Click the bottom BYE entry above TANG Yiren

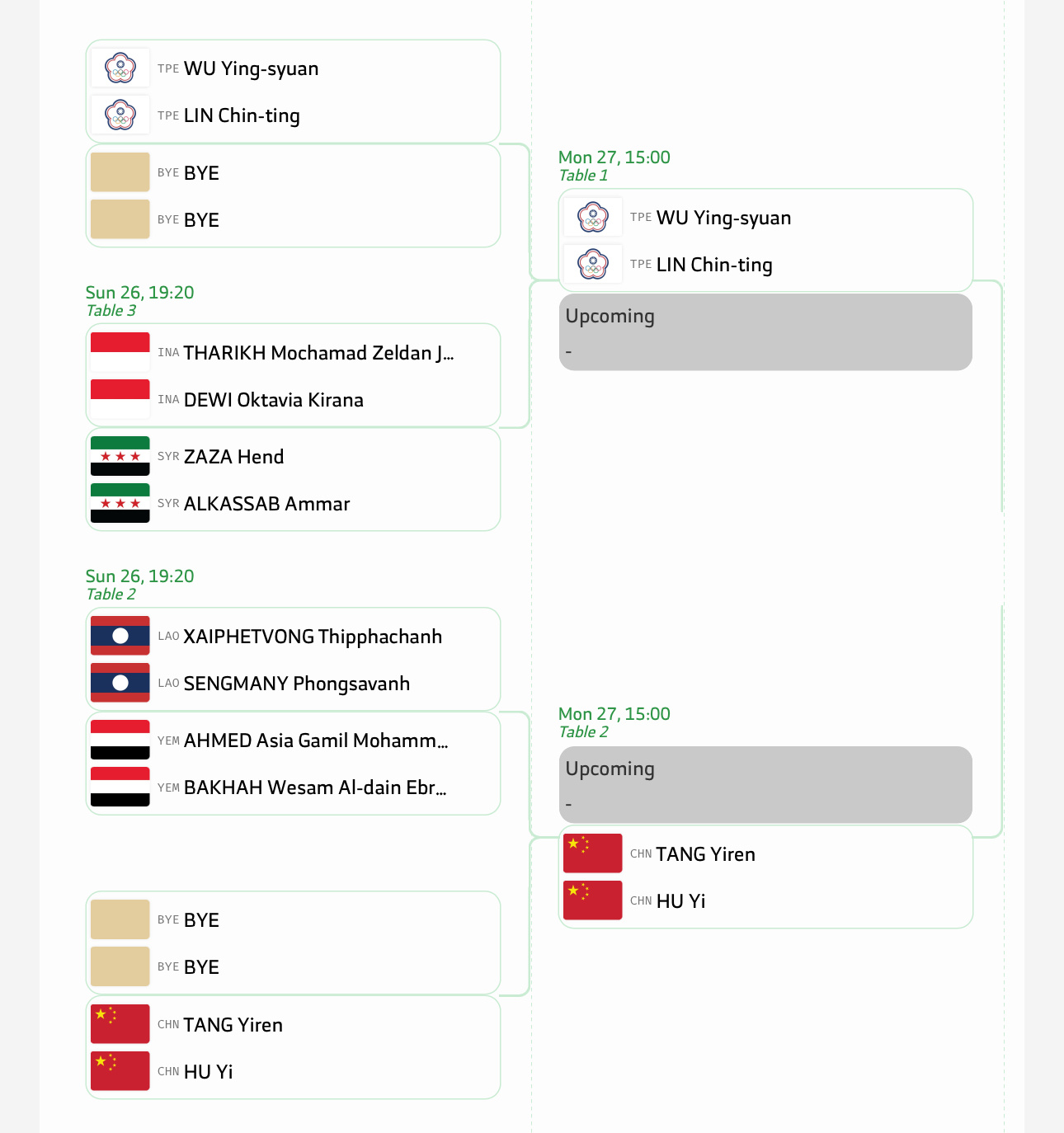coord(201,967)
